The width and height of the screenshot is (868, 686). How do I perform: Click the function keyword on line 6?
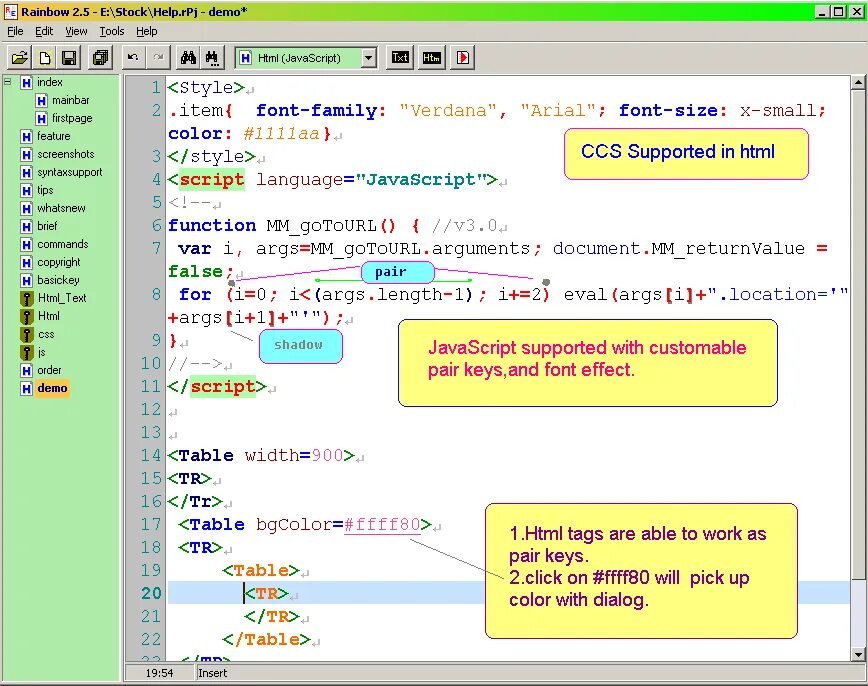coord(212,225)
